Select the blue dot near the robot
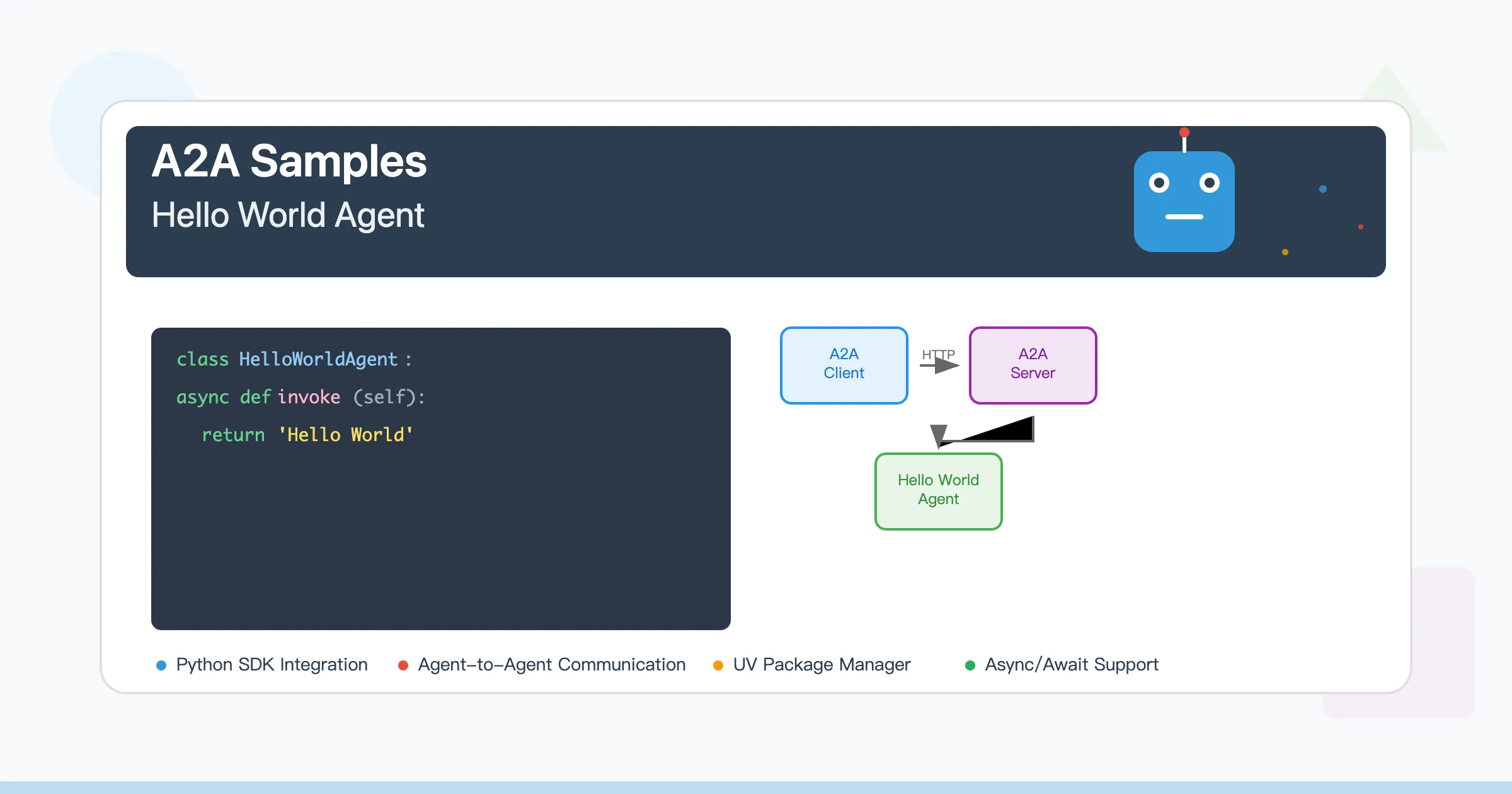1512x794 pixels. click(1322, 188)
